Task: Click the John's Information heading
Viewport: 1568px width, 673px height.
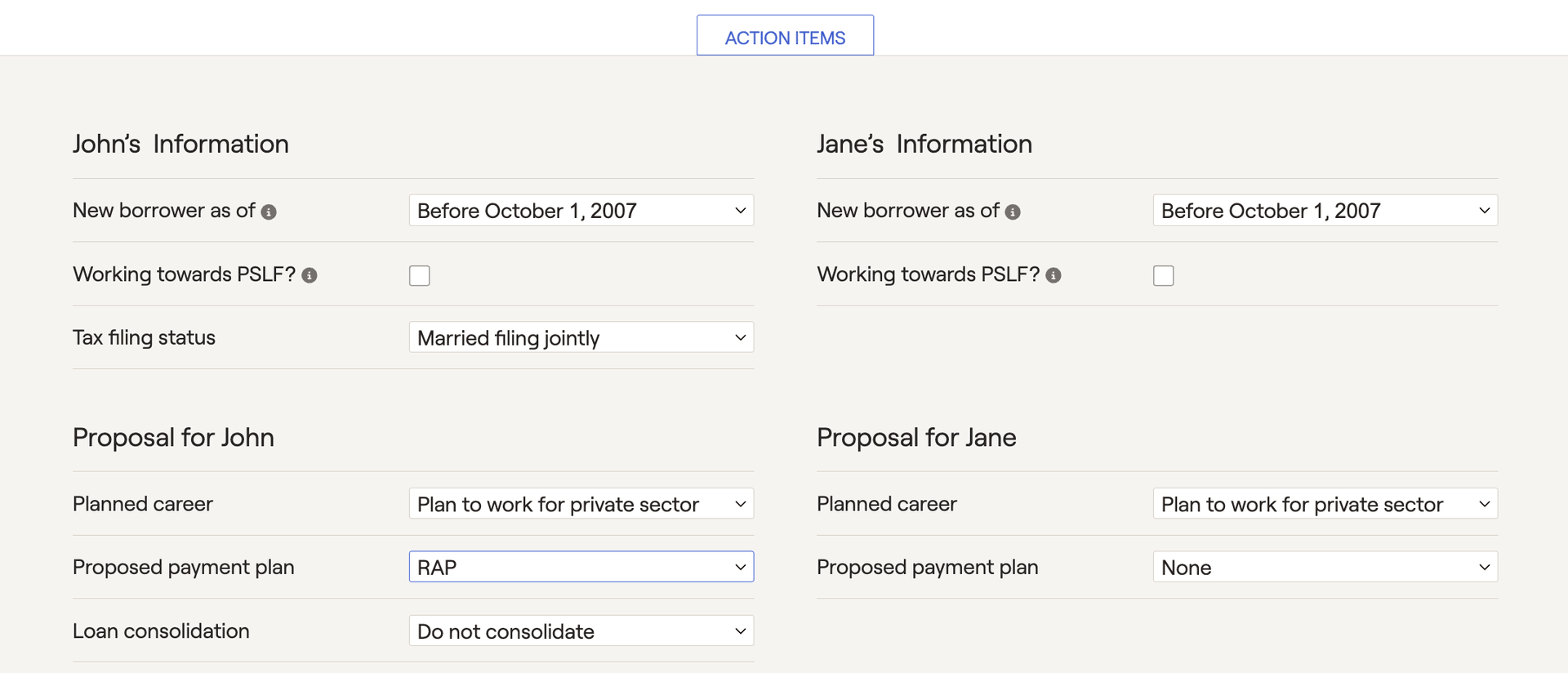Action: (x=180, y=144)
